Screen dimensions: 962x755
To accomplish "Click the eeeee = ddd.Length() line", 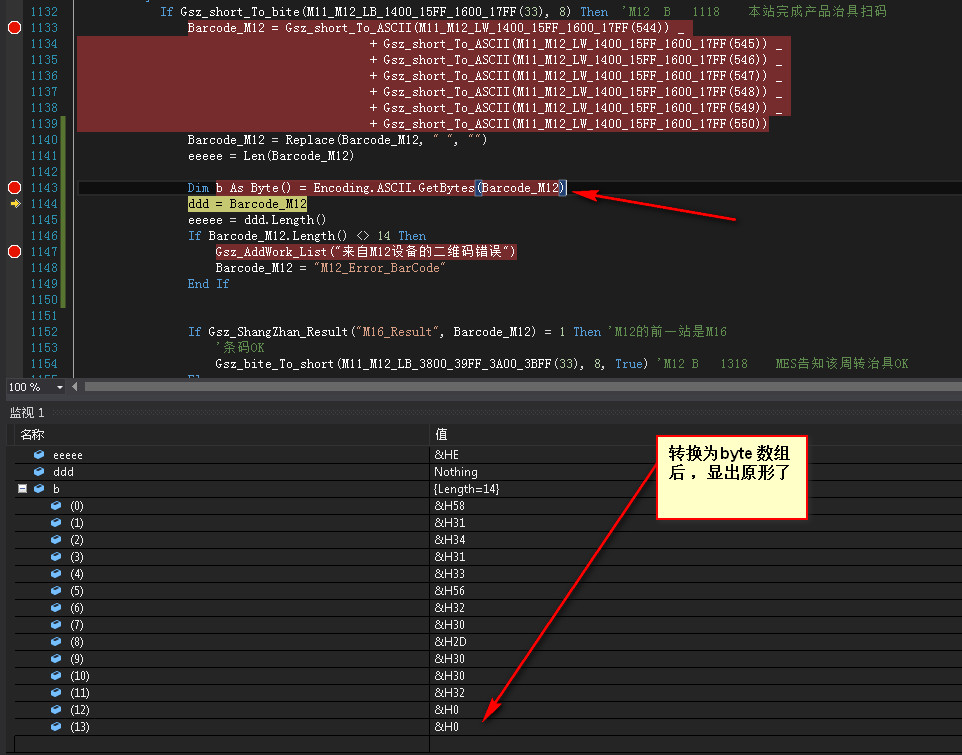I will 257,220.
